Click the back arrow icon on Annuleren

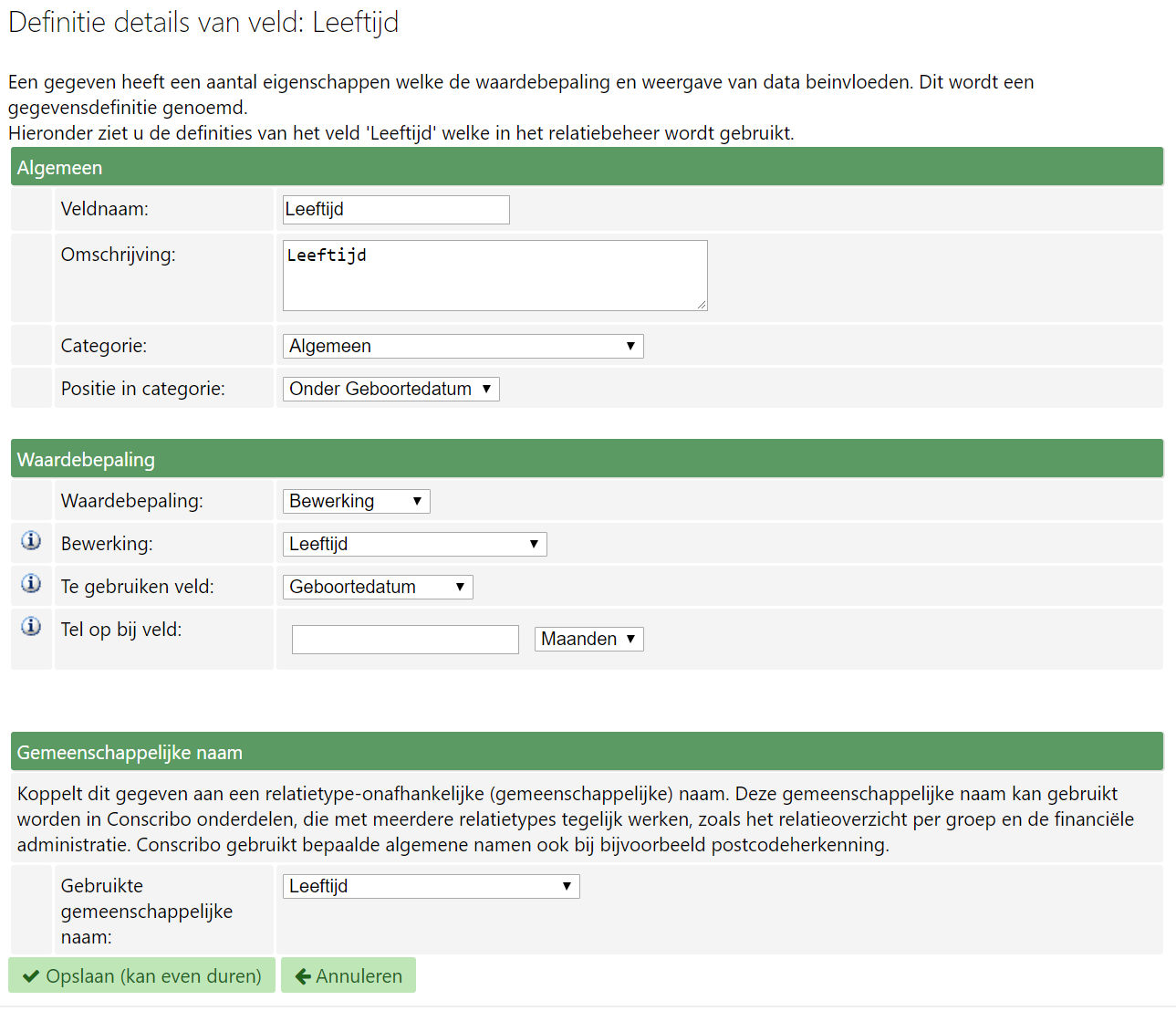[303, 976]
